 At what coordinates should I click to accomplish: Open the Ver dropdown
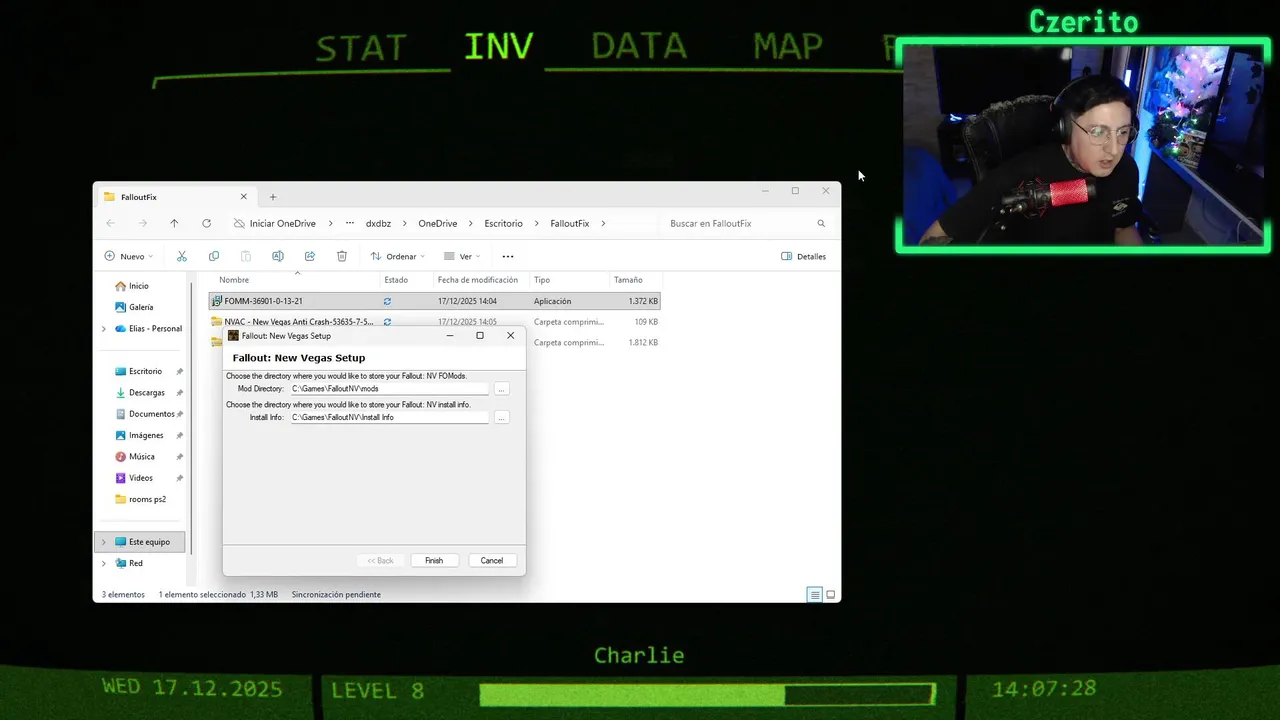pos(463,256)
